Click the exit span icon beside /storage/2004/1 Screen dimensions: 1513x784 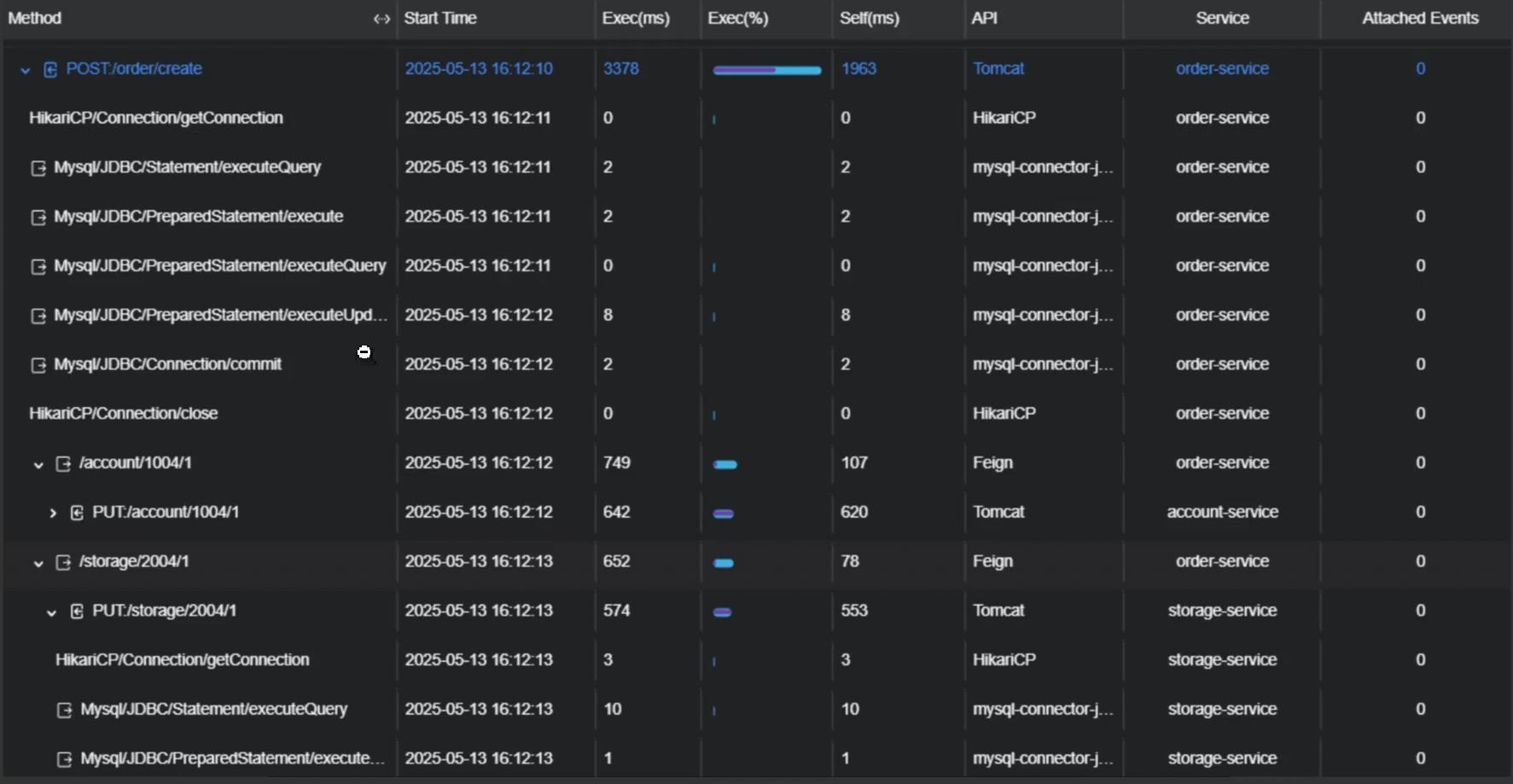point(63,562)
